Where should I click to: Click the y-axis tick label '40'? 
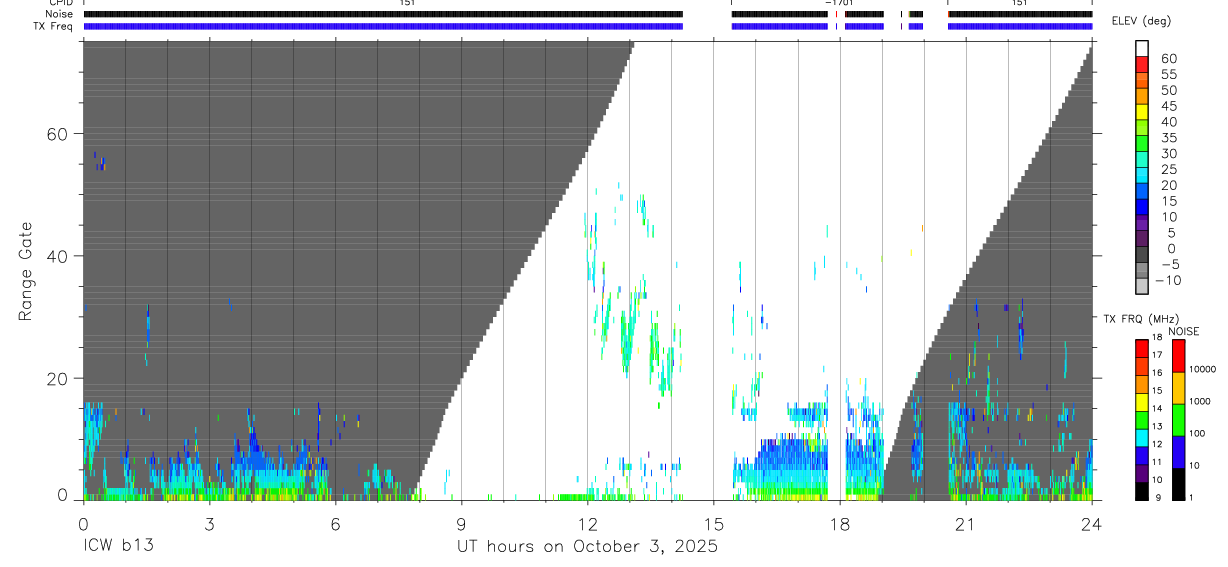click(57, 256)
